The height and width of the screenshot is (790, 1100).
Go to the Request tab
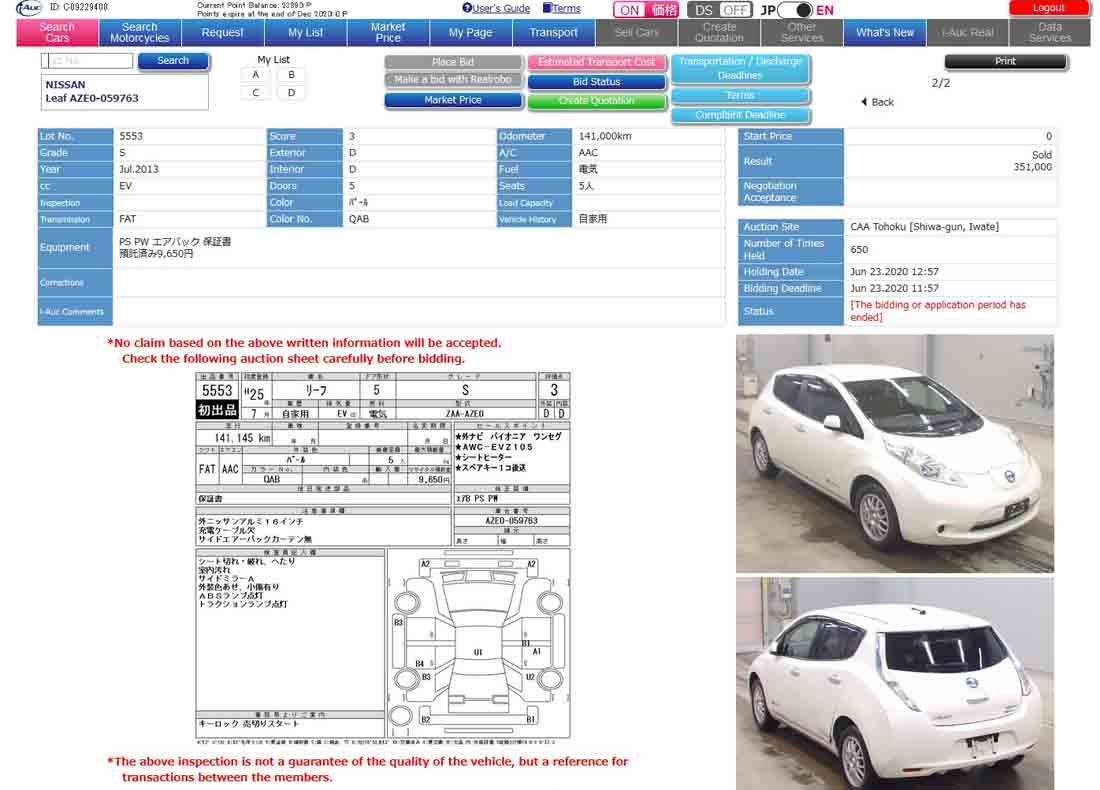pos(222,32)
